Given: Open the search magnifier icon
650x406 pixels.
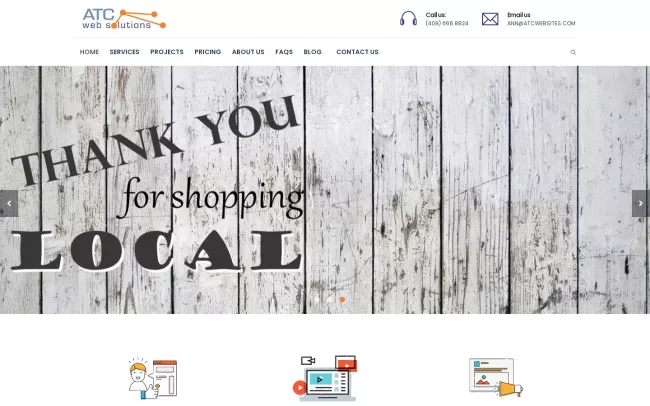Looking at the screenshot, I should coord(573,52).
